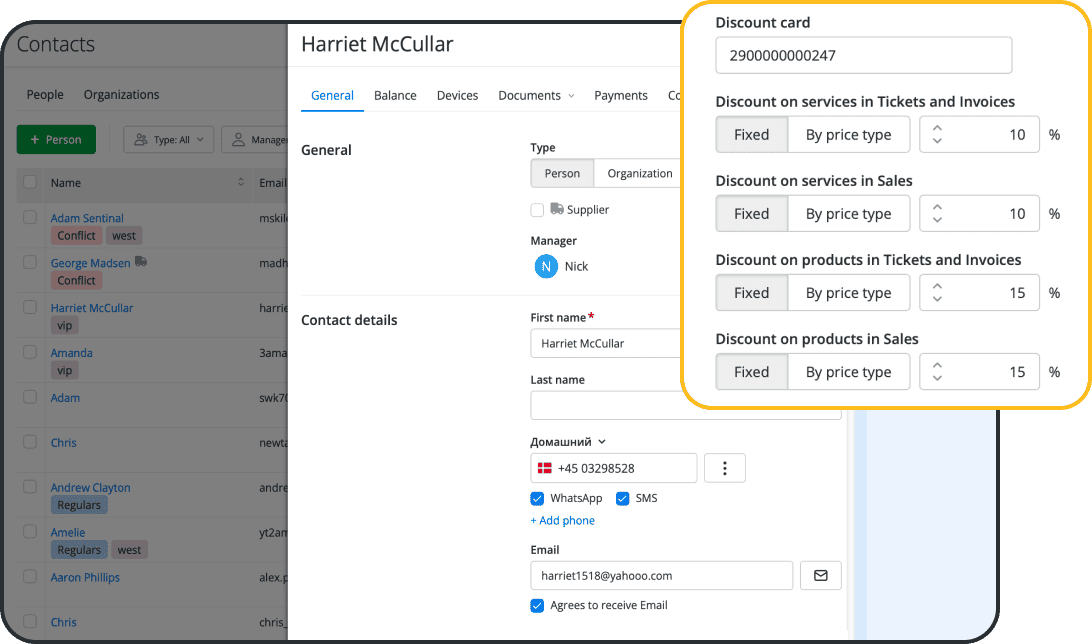This screenshot has height=644, width=1092.
Task: Uncheck the WhatsApp checkbox
Action: pyautogui.click(x=537, y=498)
